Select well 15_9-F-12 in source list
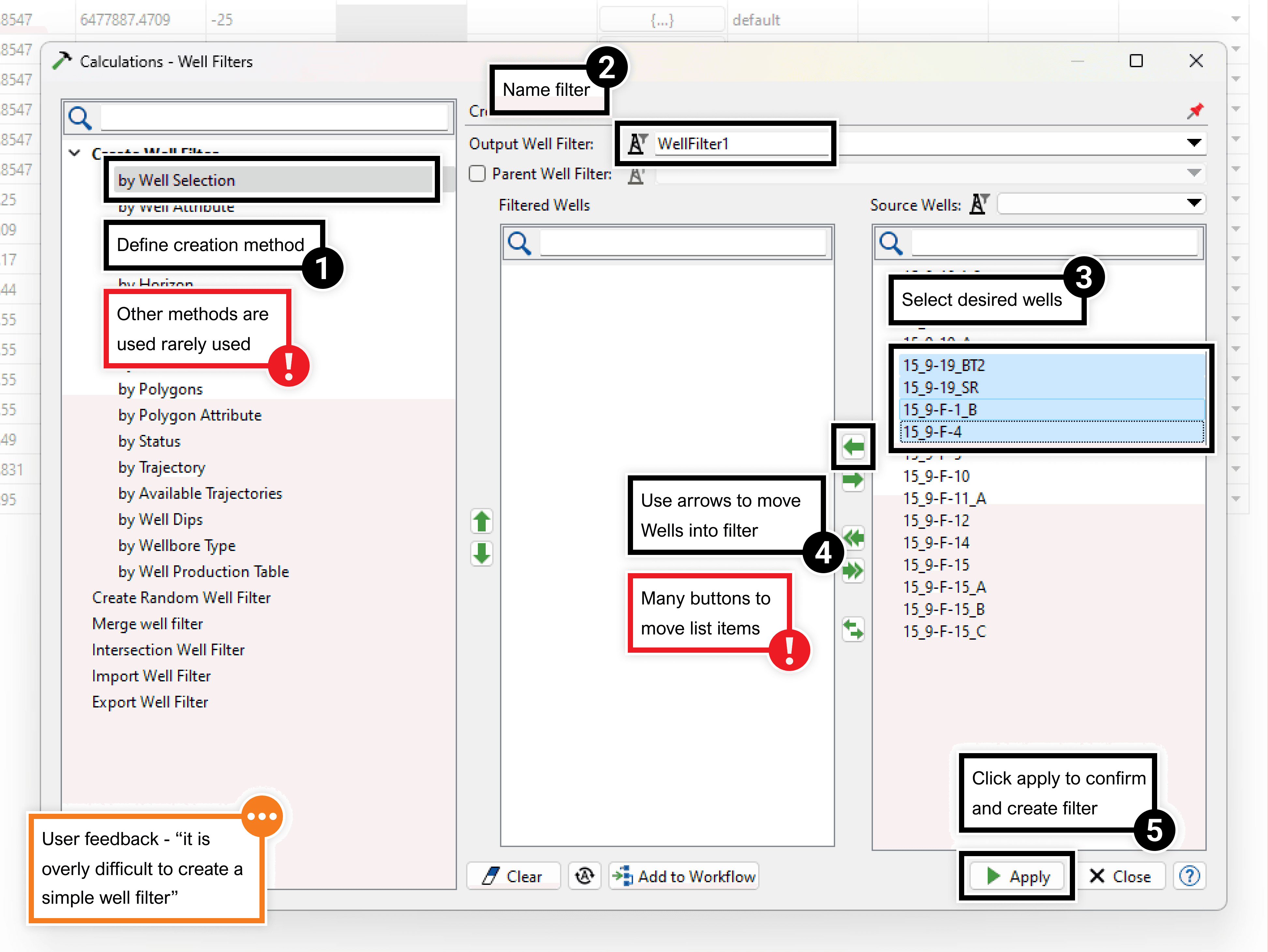The width and height of the screenshot is (1268, 952). tap(936, 521)
